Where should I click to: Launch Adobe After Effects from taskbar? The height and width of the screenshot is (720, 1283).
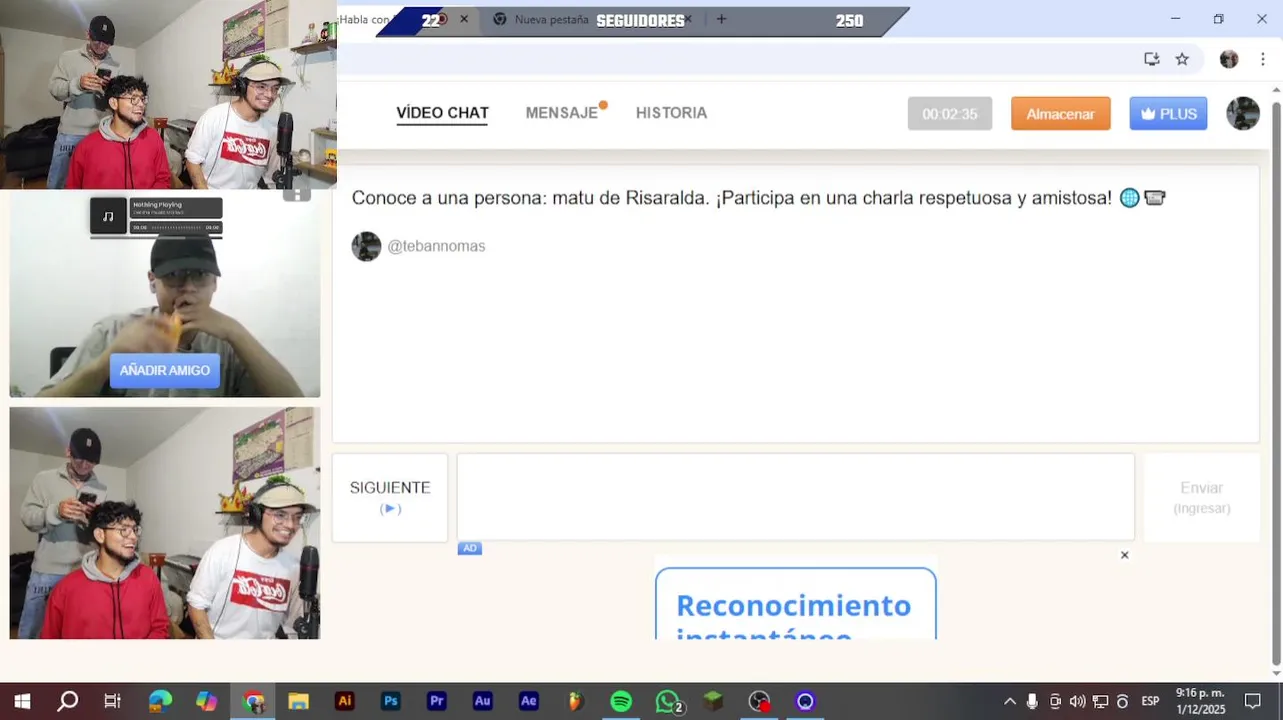pos(529,701)
